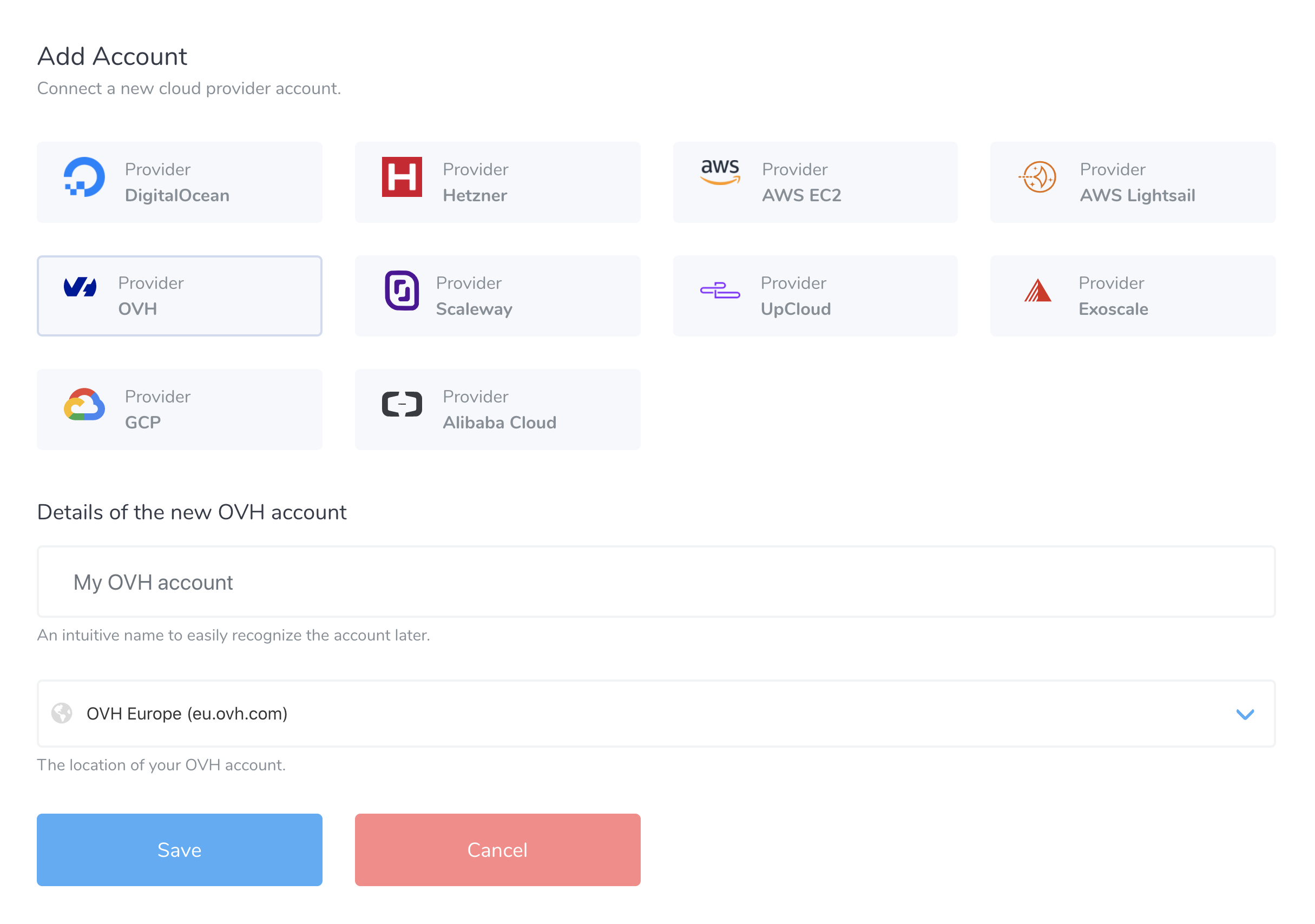
Task: Choose the AWS Lightsail provider name
Action: pyautogui.click(x=1138, y=195)
